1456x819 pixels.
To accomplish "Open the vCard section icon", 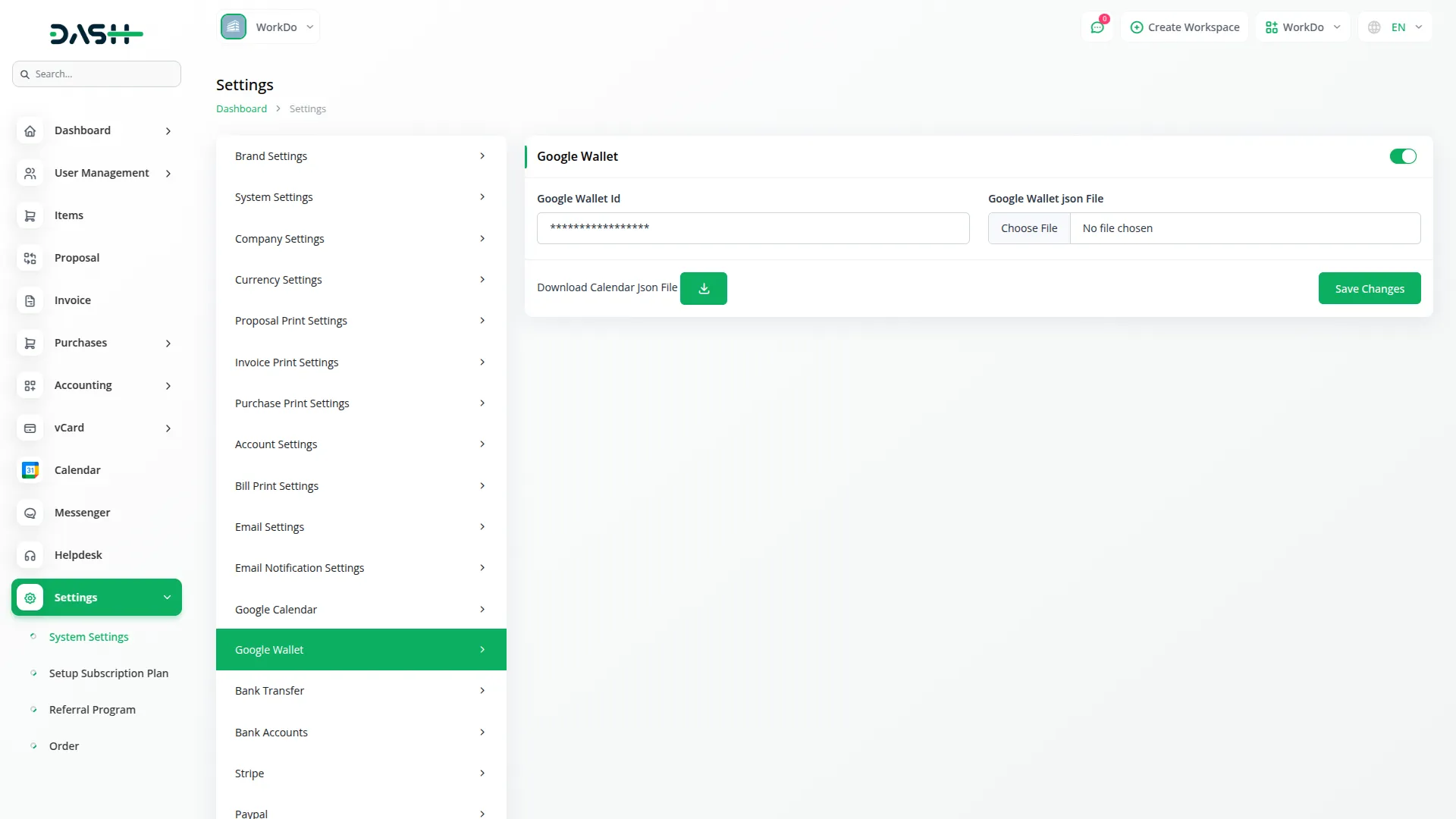I will (30, 428).
